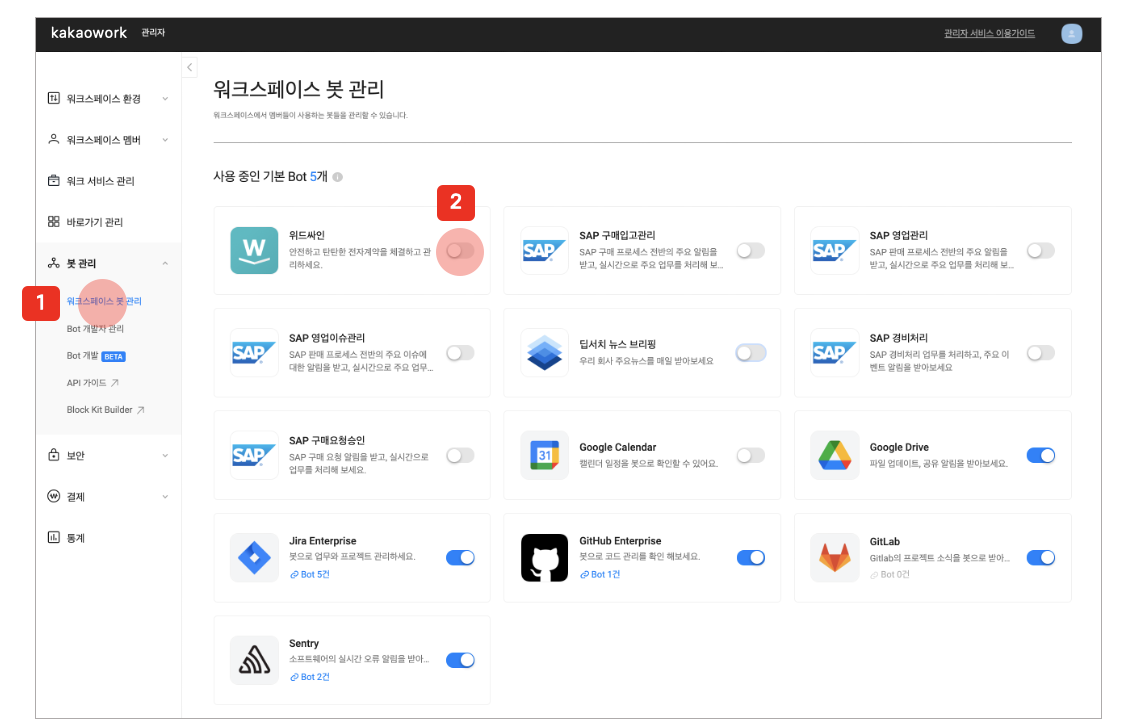Enable the Google Calendar toggle
Image resolution: width=1128 pixels, height=728 pixels.
point(750,455)
